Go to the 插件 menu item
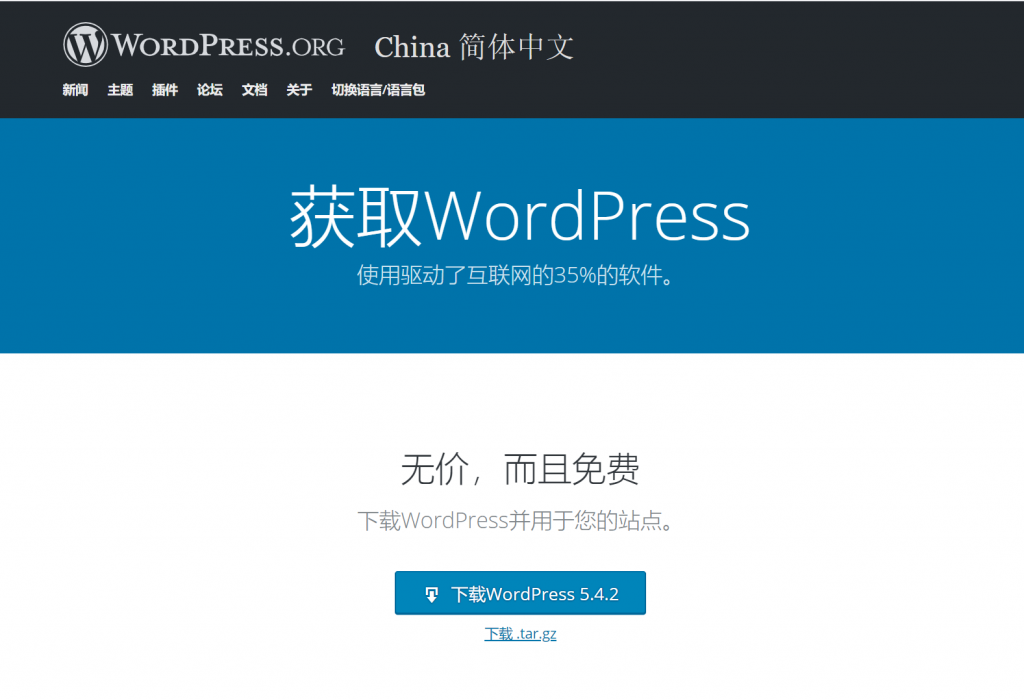The image size is (1024, 699). pos(165,90)
